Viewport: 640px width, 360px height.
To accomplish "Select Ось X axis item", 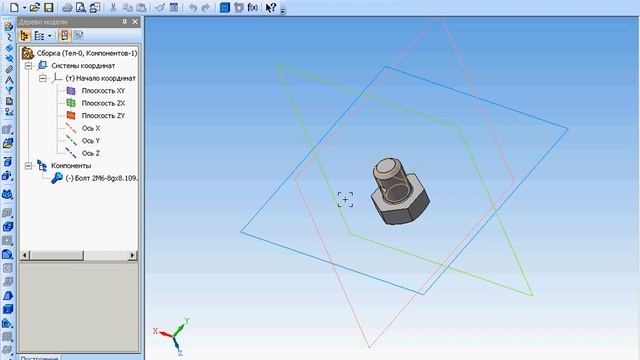I will [x=91, y=128].
